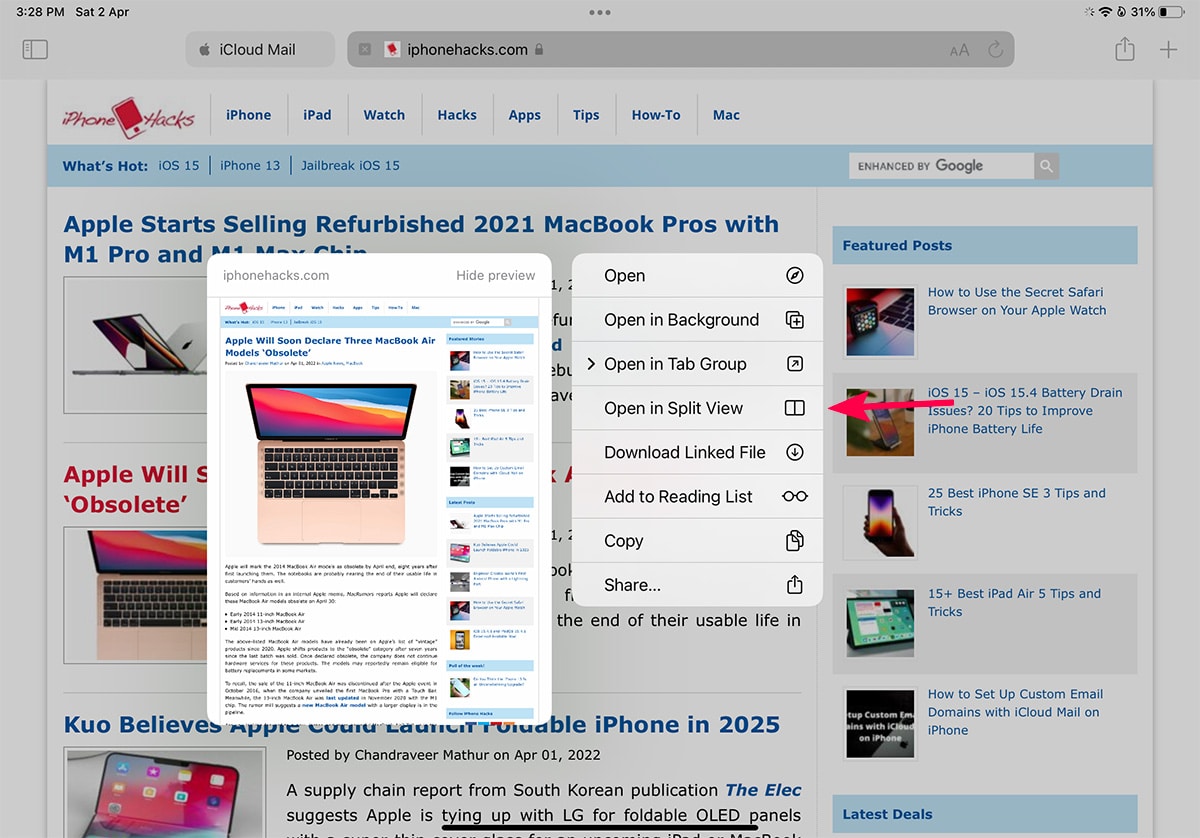Open the AA page settings menu
Viewport: 1200px width, 838px height.
[960, 48]
